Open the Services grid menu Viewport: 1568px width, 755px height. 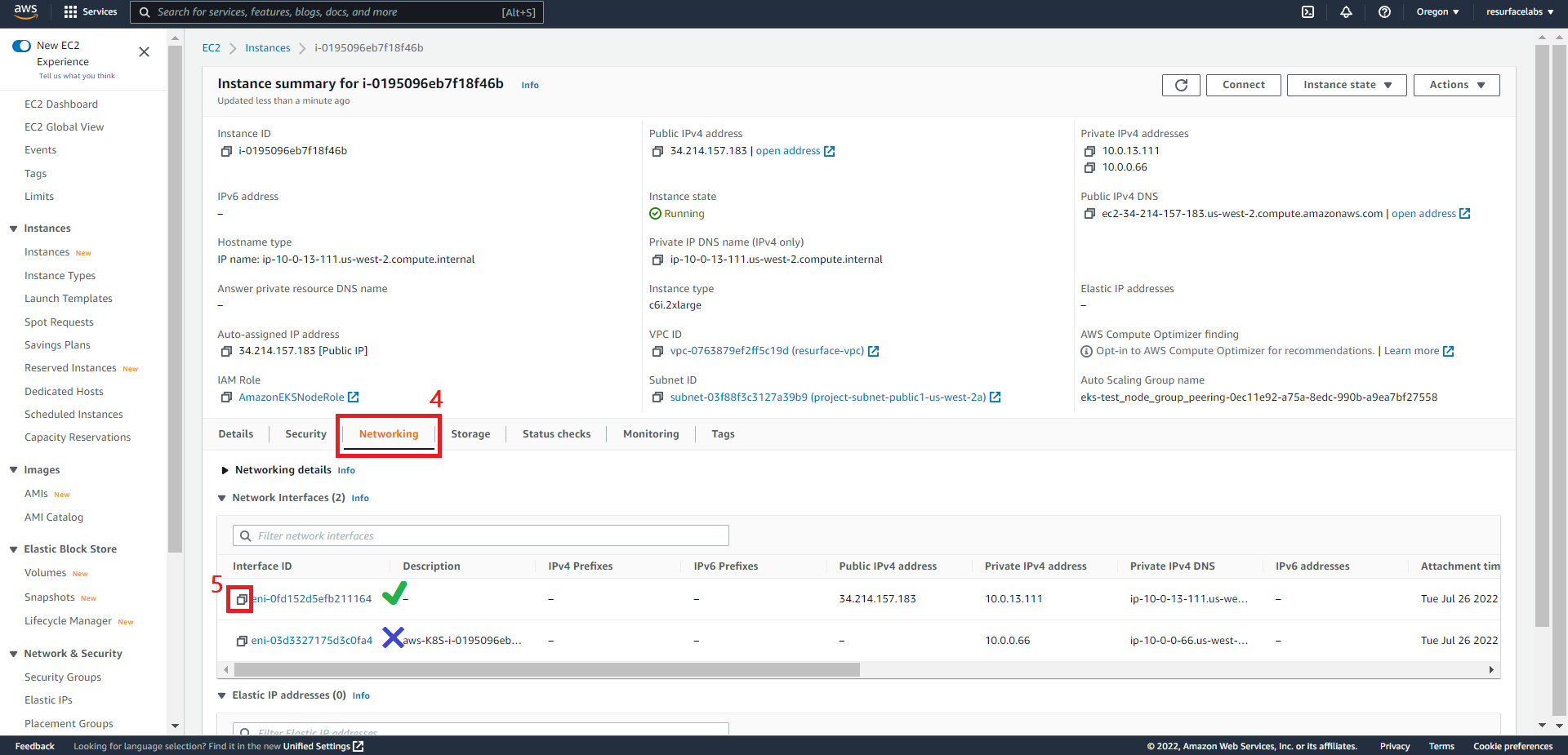tap(91, 12)
